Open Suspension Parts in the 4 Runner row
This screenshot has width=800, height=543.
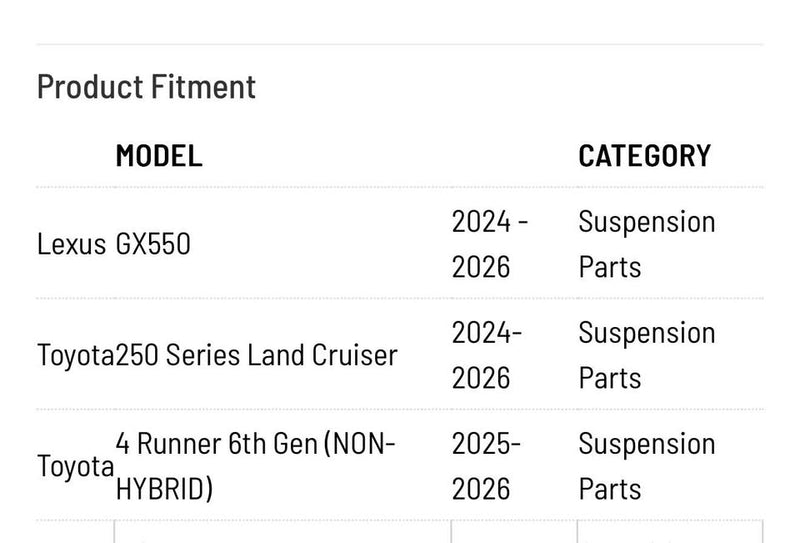[x=646, y=466]
